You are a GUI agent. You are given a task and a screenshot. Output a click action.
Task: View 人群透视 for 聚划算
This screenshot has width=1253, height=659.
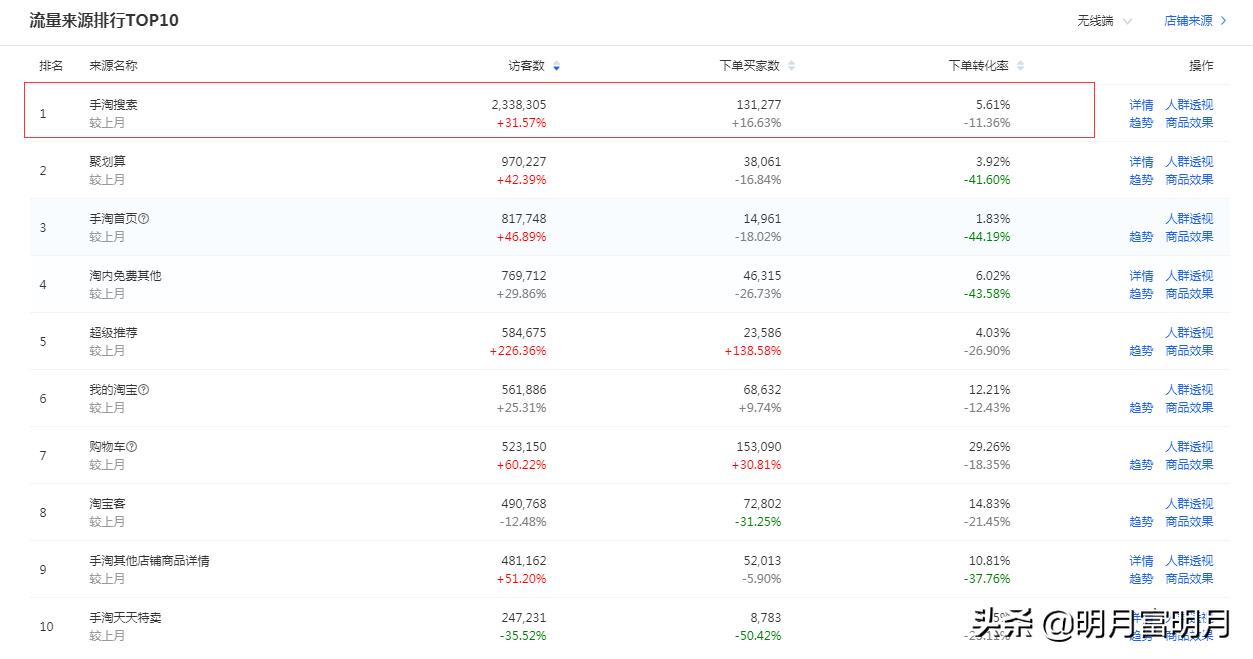click(1189, 162)
